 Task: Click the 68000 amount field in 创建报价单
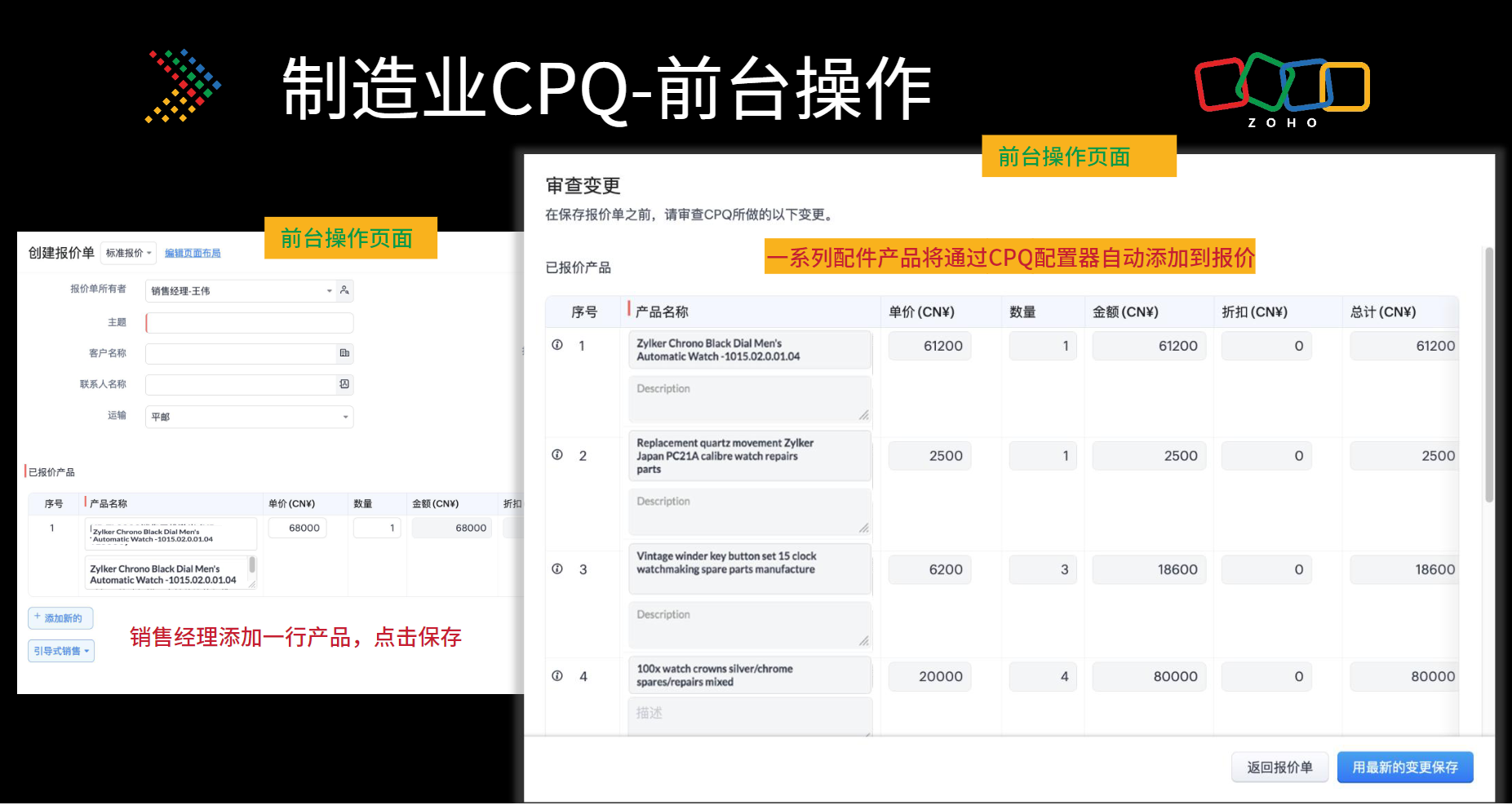click(x=451, y=528)
